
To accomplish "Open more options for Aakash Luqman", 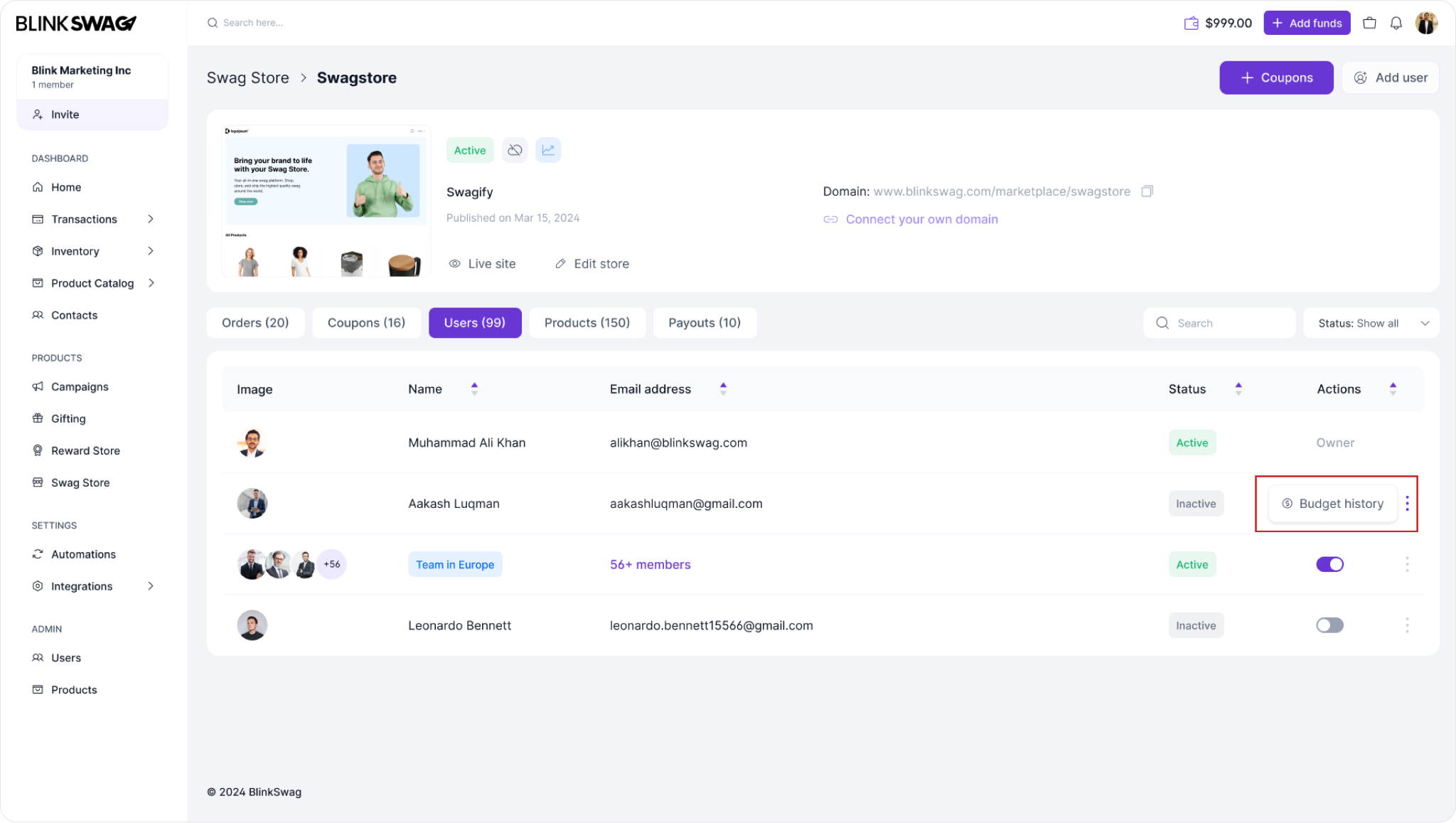I will 1407,504.
